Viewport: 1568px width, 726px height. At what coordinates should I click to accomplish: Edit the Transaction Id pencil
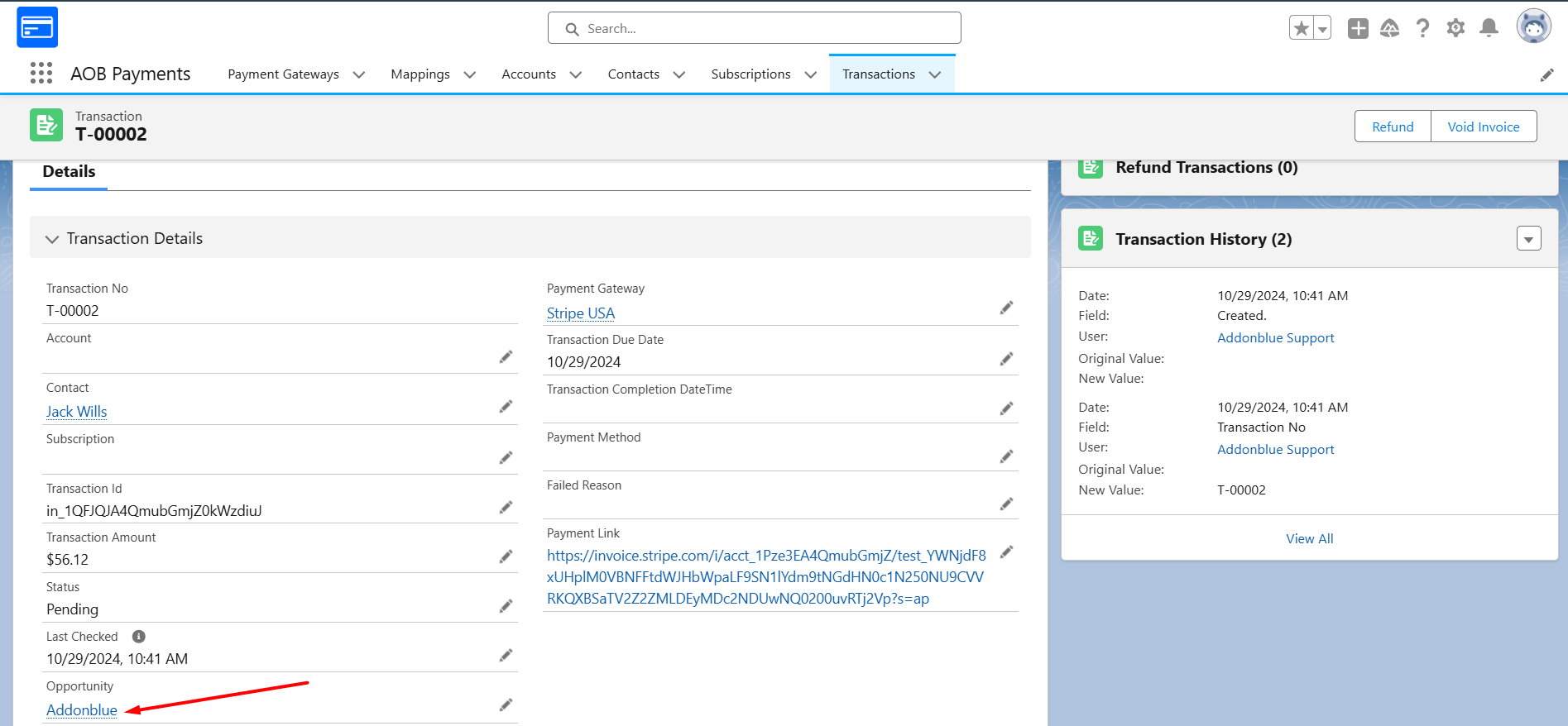pos(506,508)
